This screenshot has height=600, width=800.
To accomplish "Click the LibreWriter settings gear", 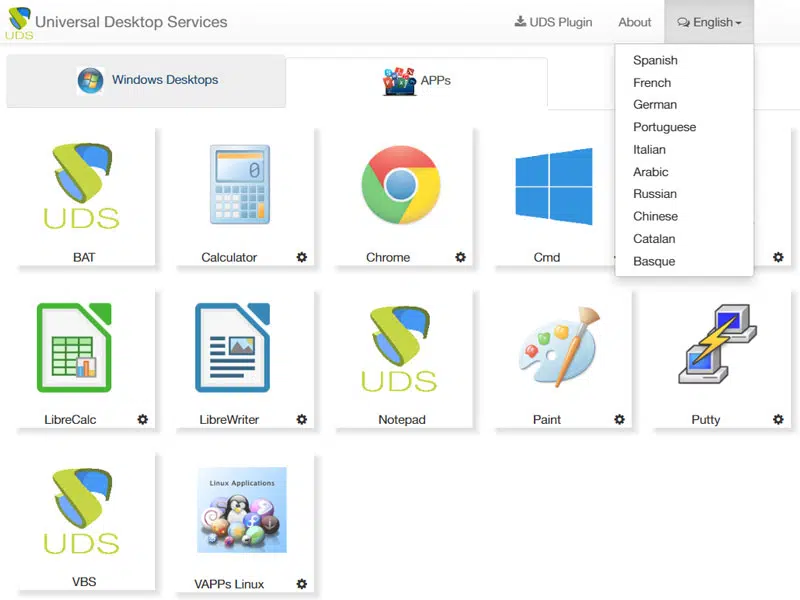I will (x=302, y=419).
